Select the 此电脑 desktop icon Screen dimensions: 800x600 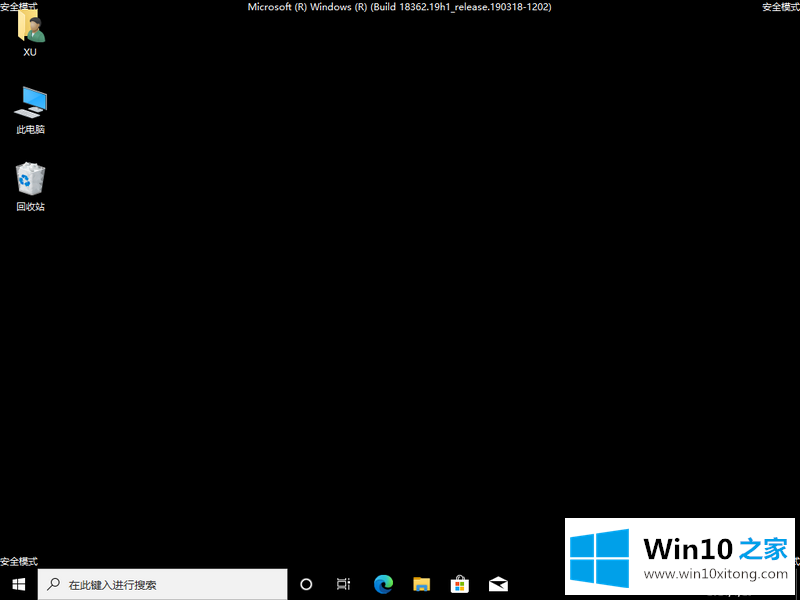[x=30, y=109]
